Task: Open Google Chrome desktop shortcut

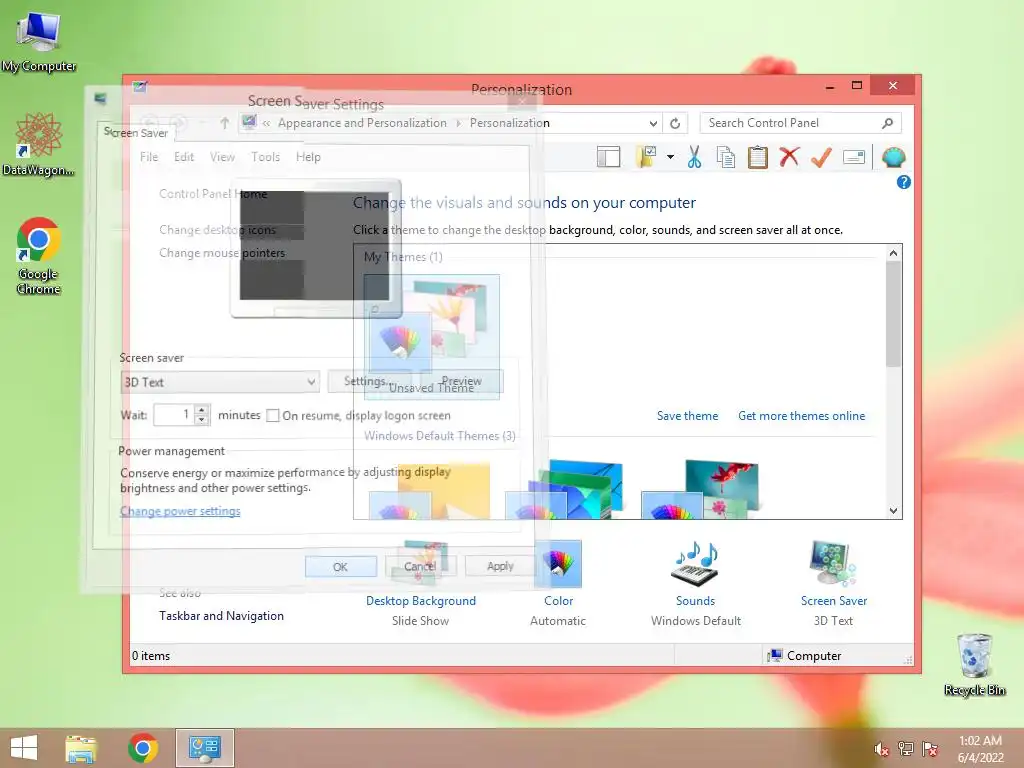Action: tap(39, 255)
